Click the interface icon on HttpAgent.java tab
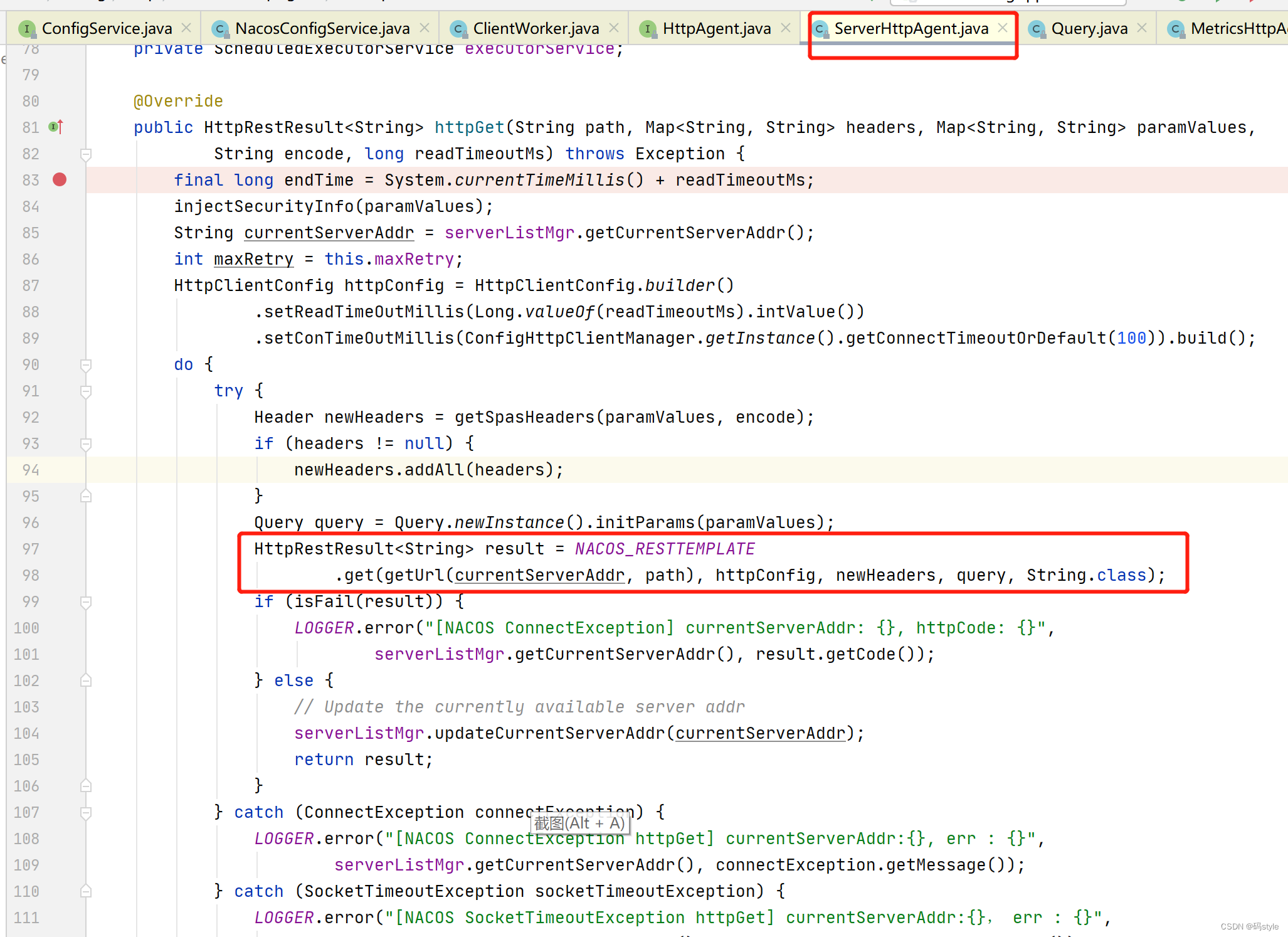The height and width of the screenshot is (937, 1288). (648, 29)
